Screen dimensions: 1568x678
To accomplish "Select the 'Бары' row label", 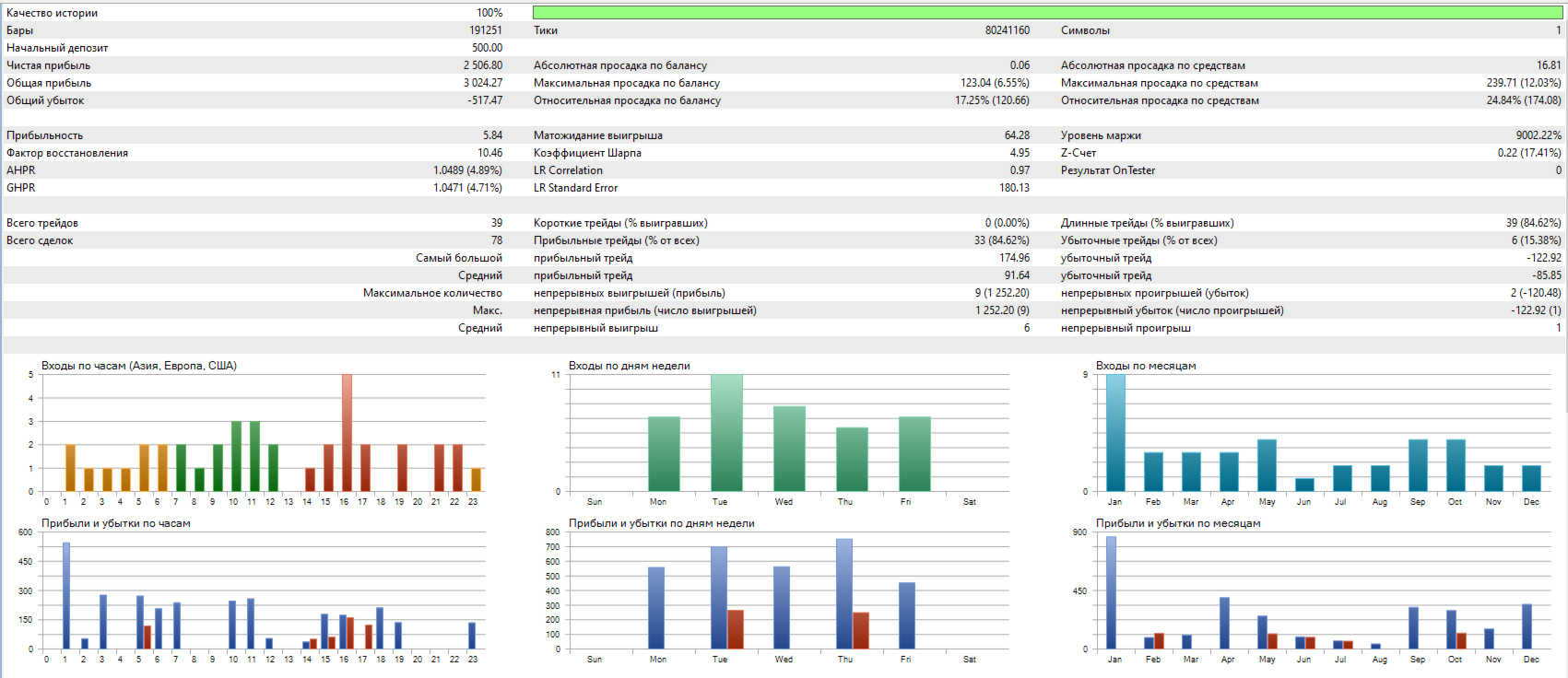I will click(19, 30).
